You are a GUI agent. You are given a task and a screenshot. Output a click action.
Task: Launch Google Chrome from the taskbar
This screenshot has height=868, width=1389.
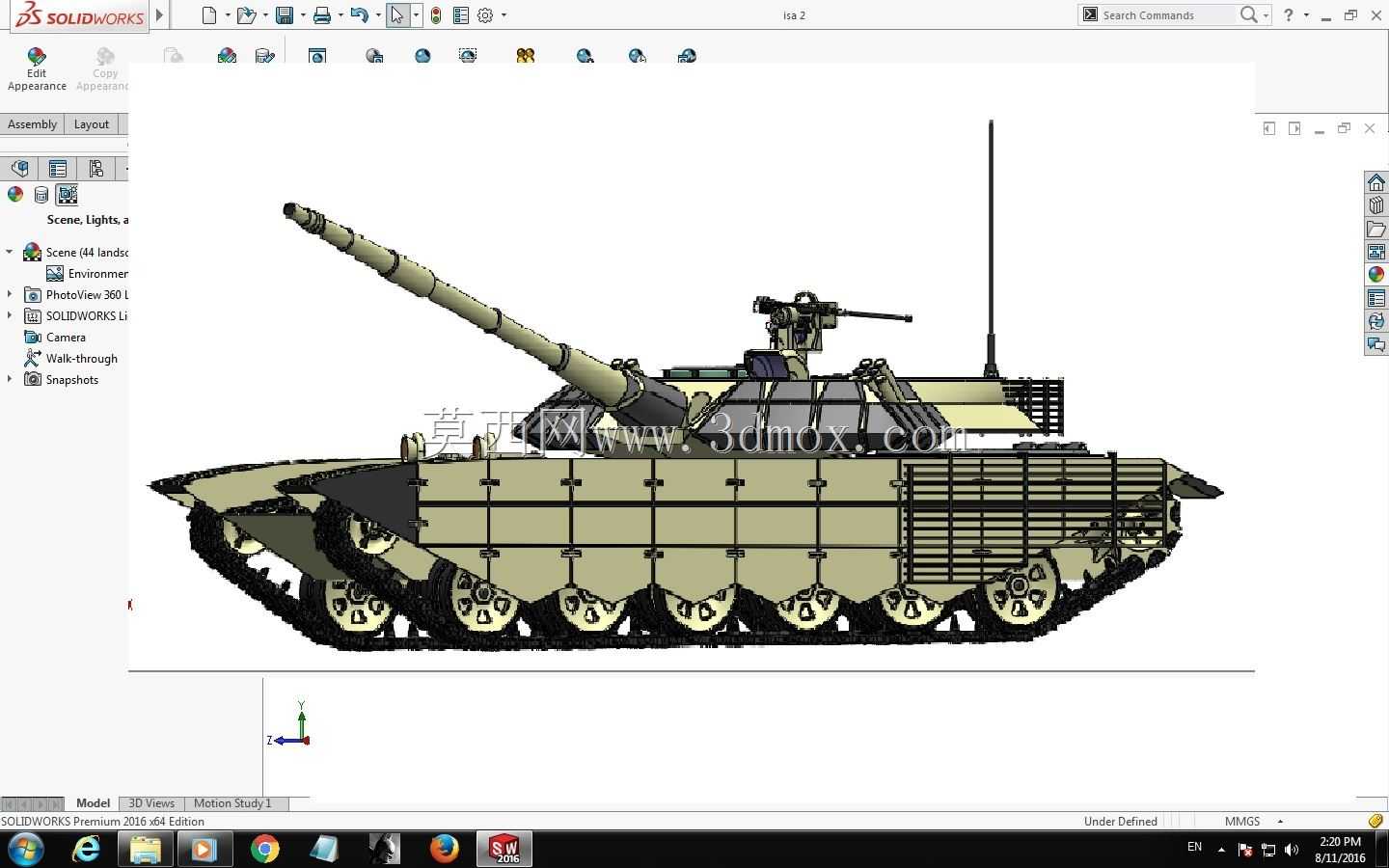[x=264, y=849]
